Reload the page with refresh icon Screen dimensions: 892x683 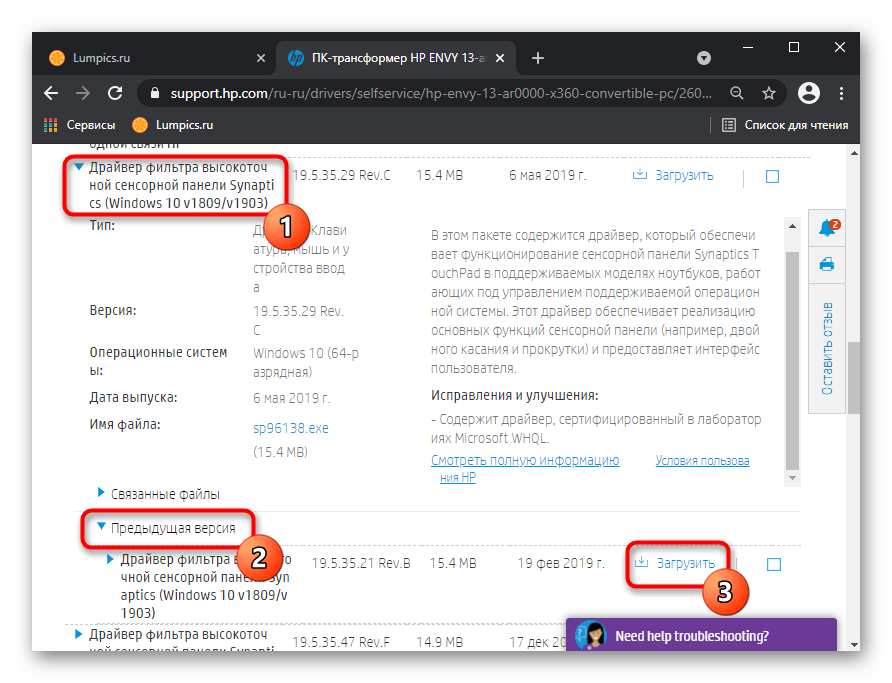115,93
